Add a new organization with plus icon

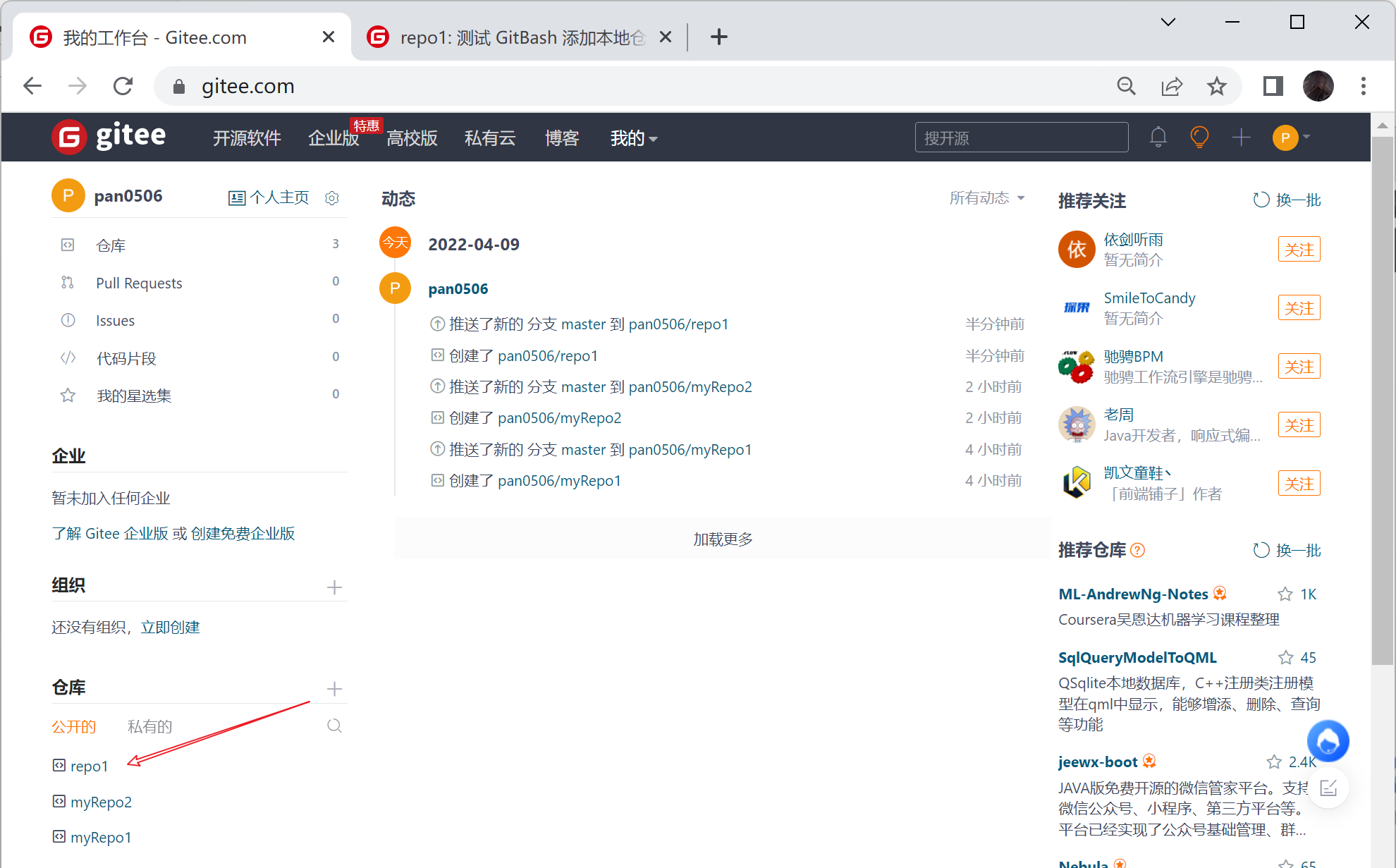click(334, 587)
